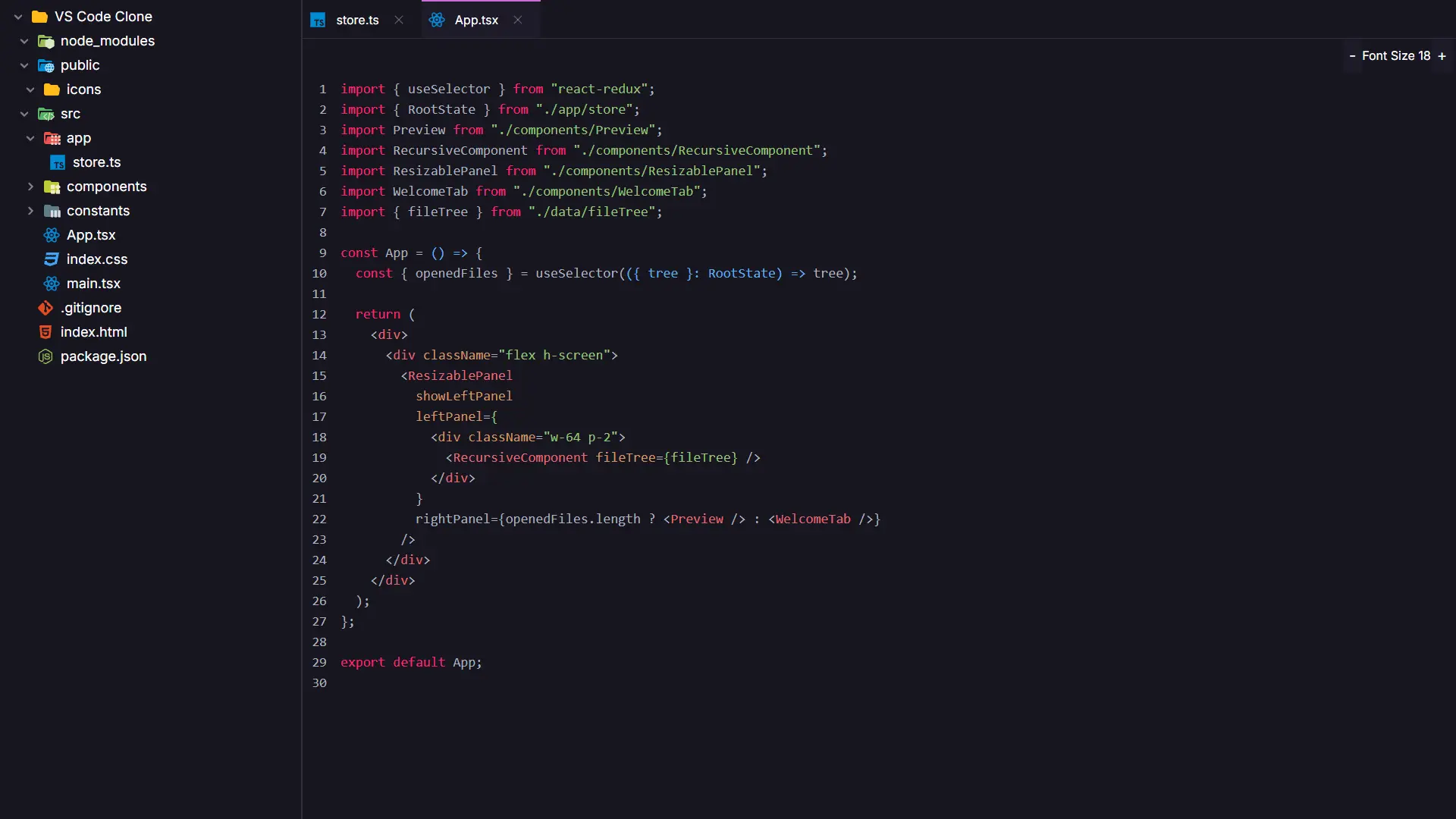Click the constants folder icon
This screenshot has width=1456, height=819.
pyautogui.click(x=52, y=211)
